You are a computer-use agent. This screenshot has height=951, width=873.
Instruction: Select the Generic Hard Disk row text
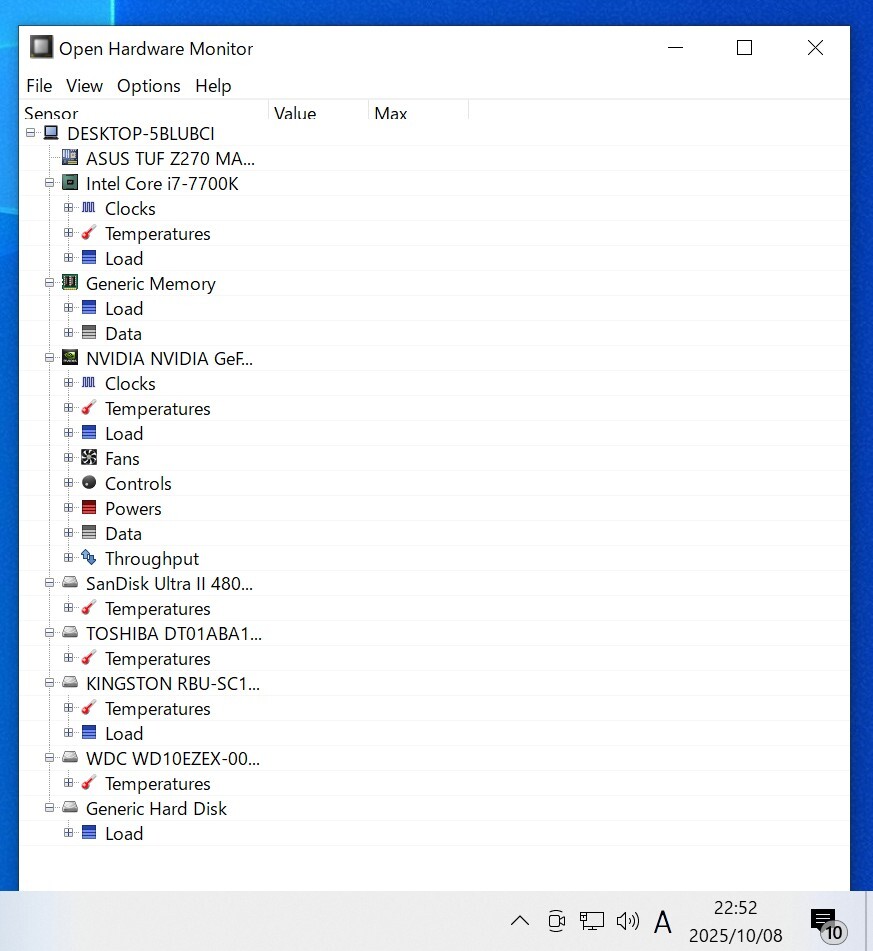click(157, 808)
